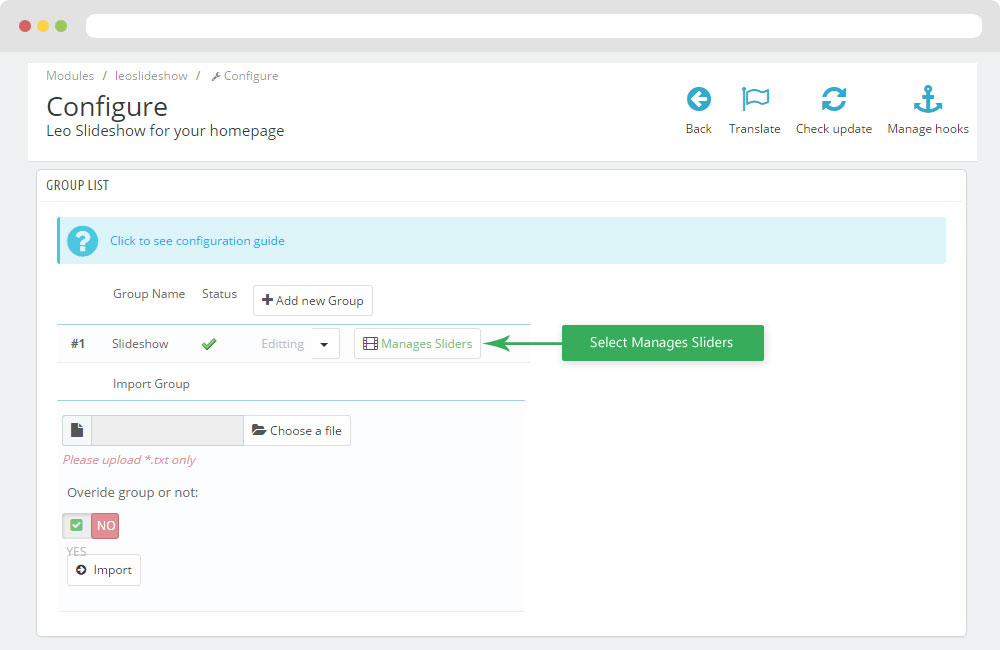Click the file document icon beside upload field
Viewport: 1000px width, 650px height.
coord(77,431)
